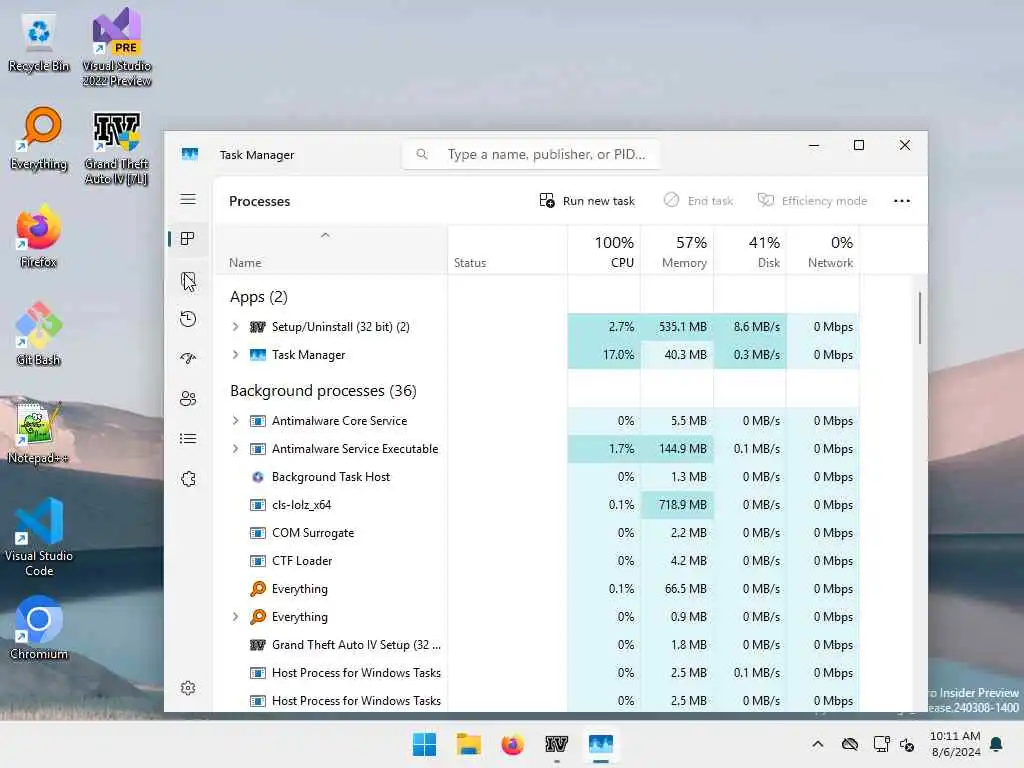Select the Everything process using 66.5 MB
Image resolution: width=1024 pixels, height=768 pixels.
(537, 589)
